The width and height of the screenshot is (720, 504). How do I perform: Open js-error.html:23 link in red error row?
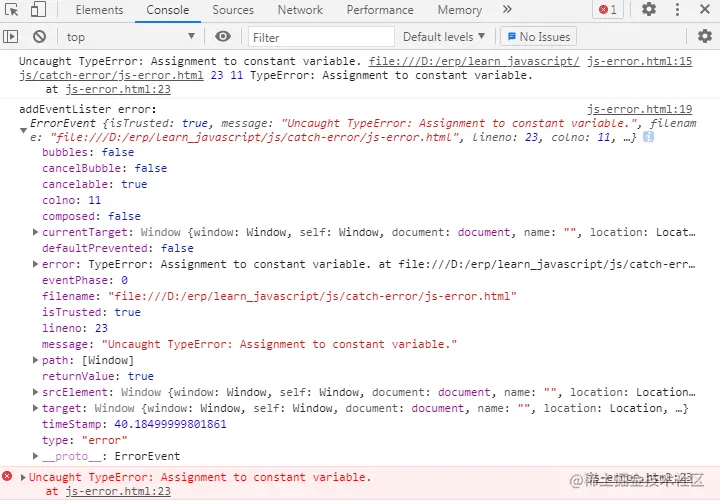pos(118,491)
